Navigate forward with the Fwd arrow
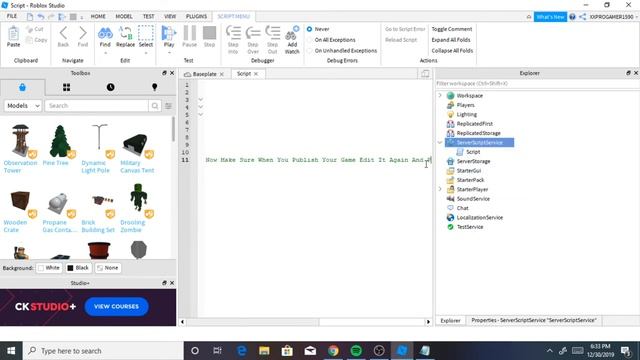The height and width of the screenshot is (360, 640). click(83, 33)
